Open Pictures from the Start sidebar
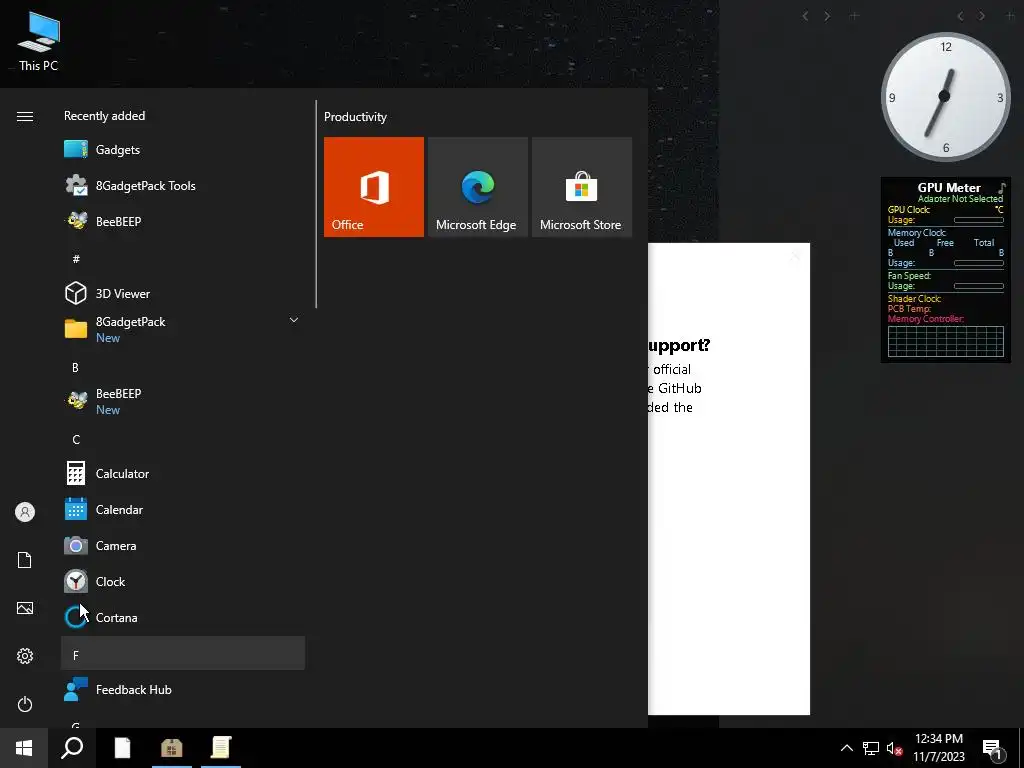The image size is (1024, 768). [x=25, y=608]
